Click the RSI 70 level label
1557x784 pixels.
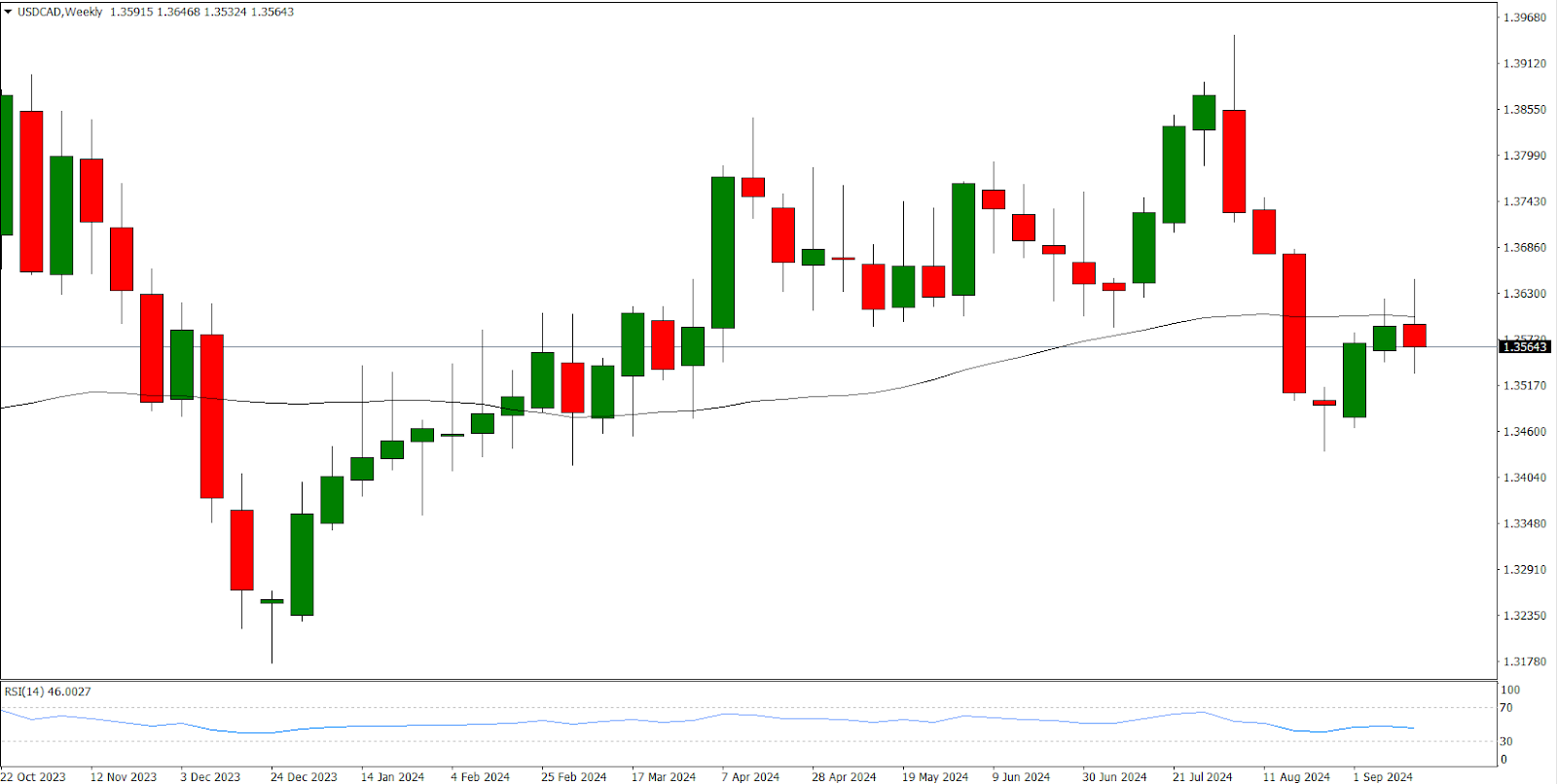[x=1506, y=708]
